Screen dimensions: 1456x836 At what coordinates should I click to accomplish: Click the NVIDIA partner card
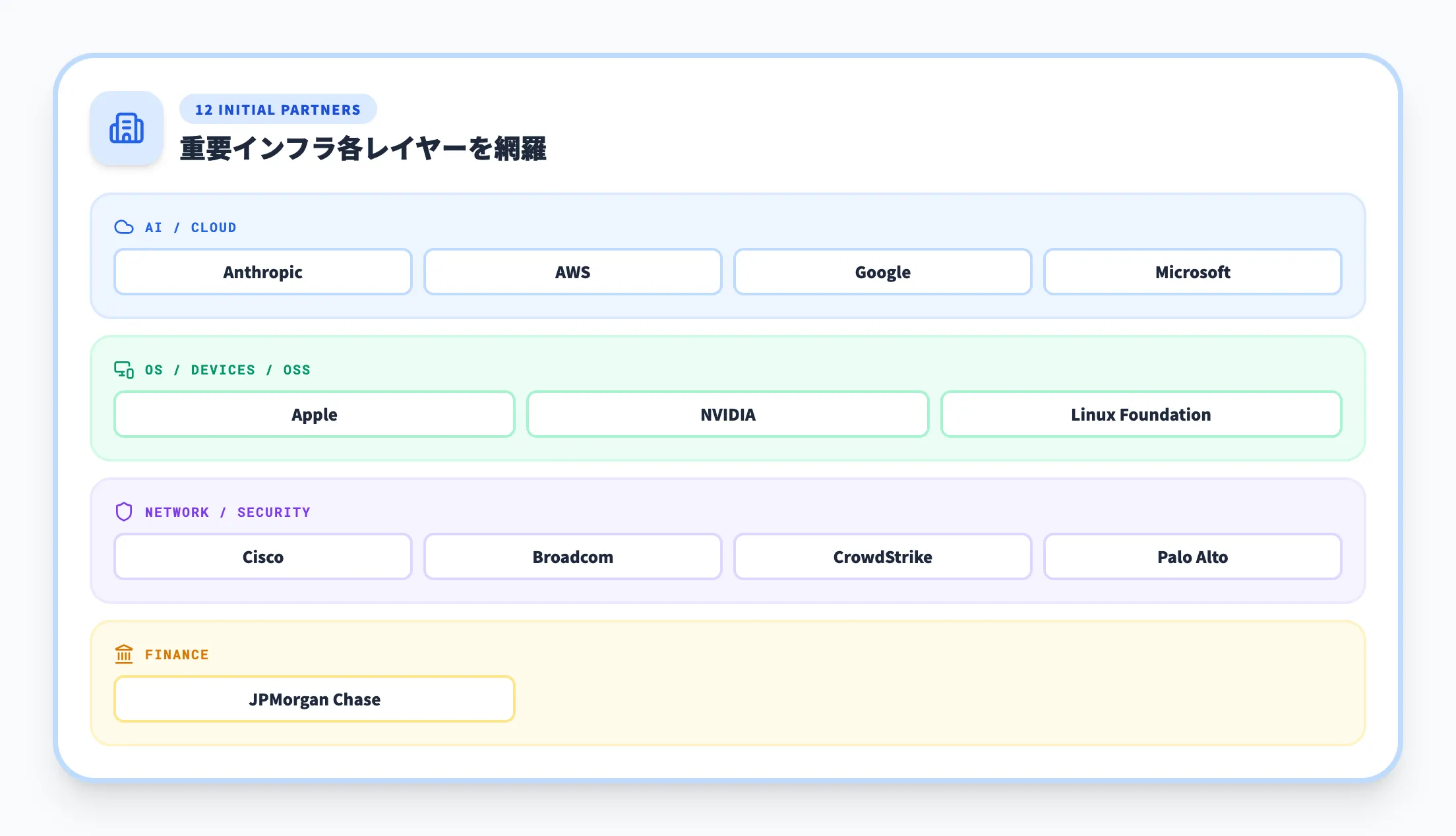[727, 415]
